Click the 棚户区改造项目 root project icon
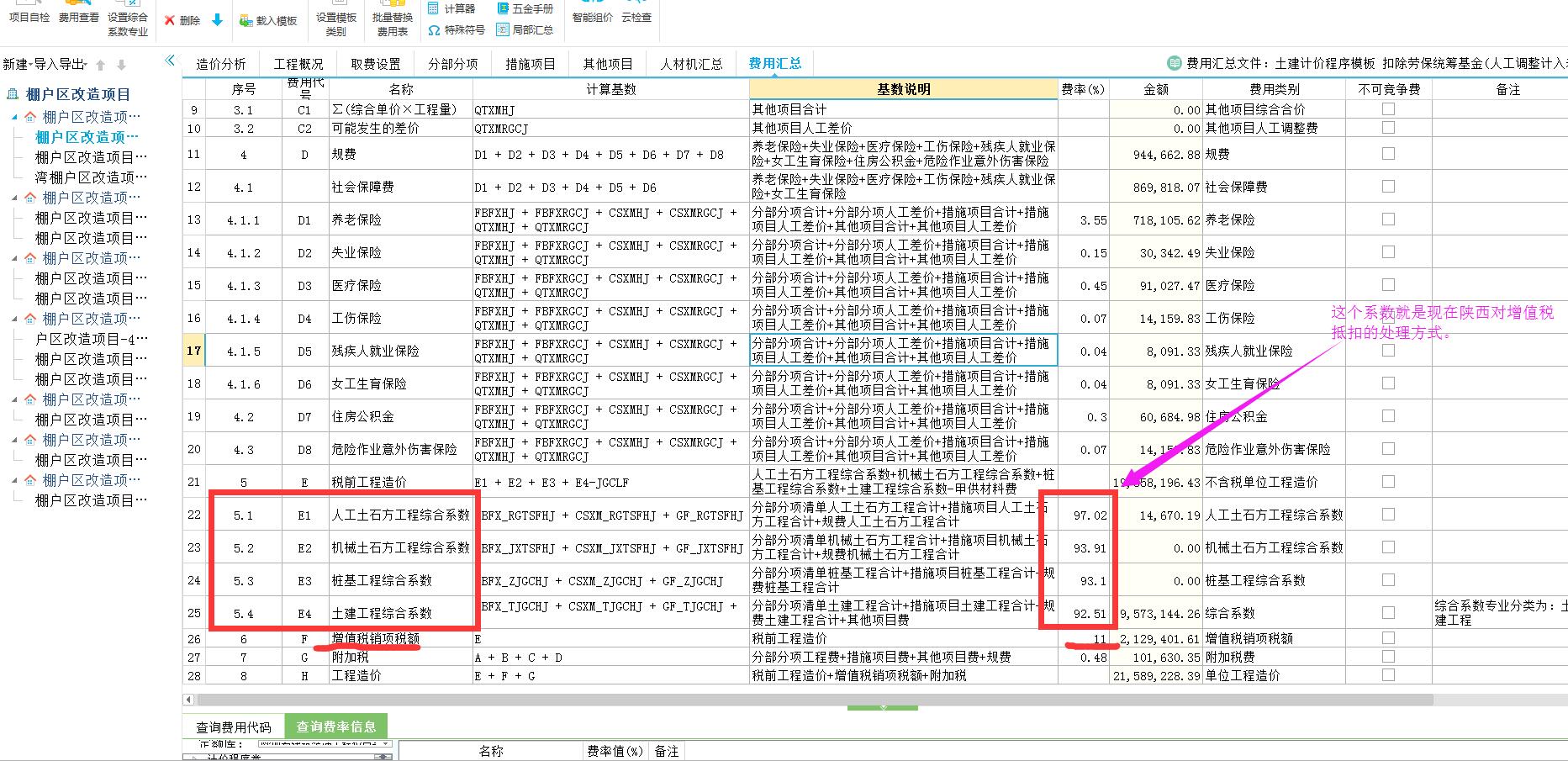The image size is (1568, 761). click(x=13, y=94)
